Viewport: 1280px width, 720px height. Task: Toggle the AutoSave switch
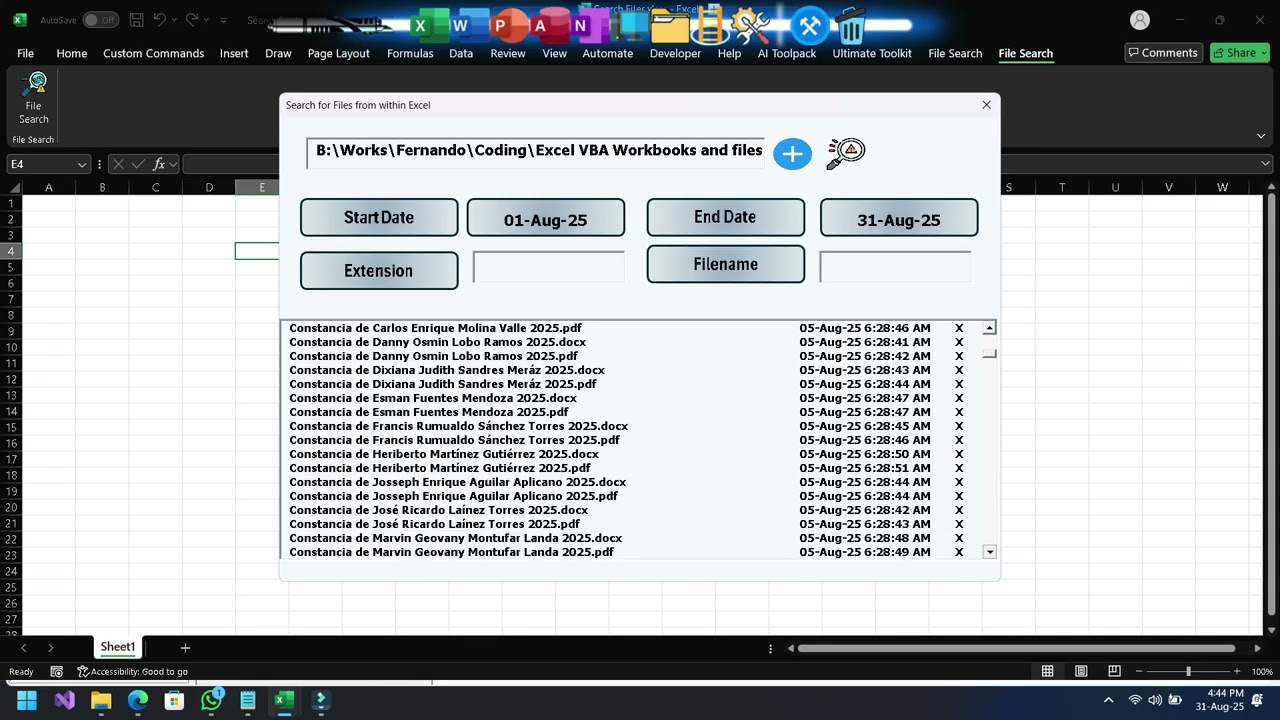click(100, 20)
